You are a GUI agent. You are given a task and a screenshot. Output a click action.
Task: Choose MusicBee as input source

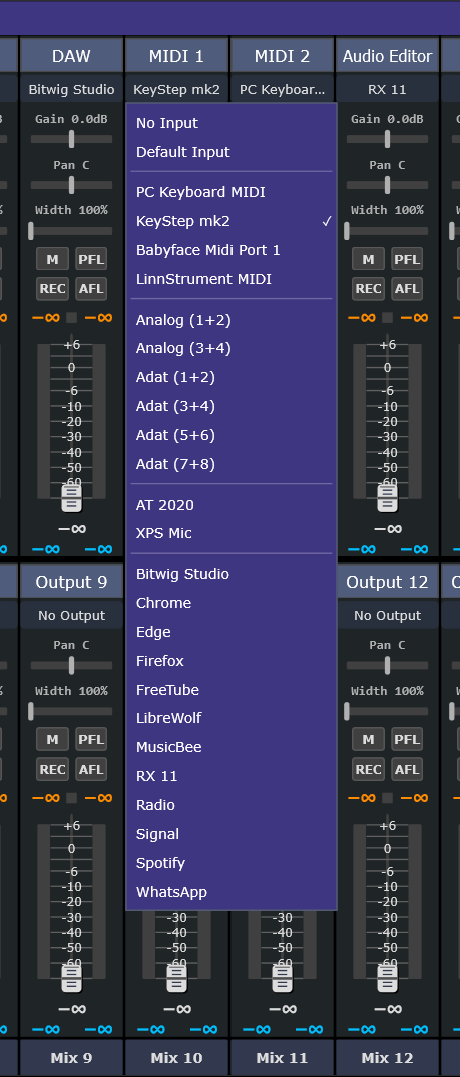(231, 747)
